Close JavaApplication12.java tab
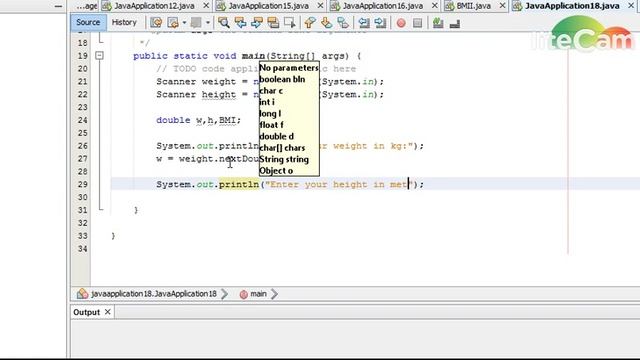640x360 pixels. 206,6
